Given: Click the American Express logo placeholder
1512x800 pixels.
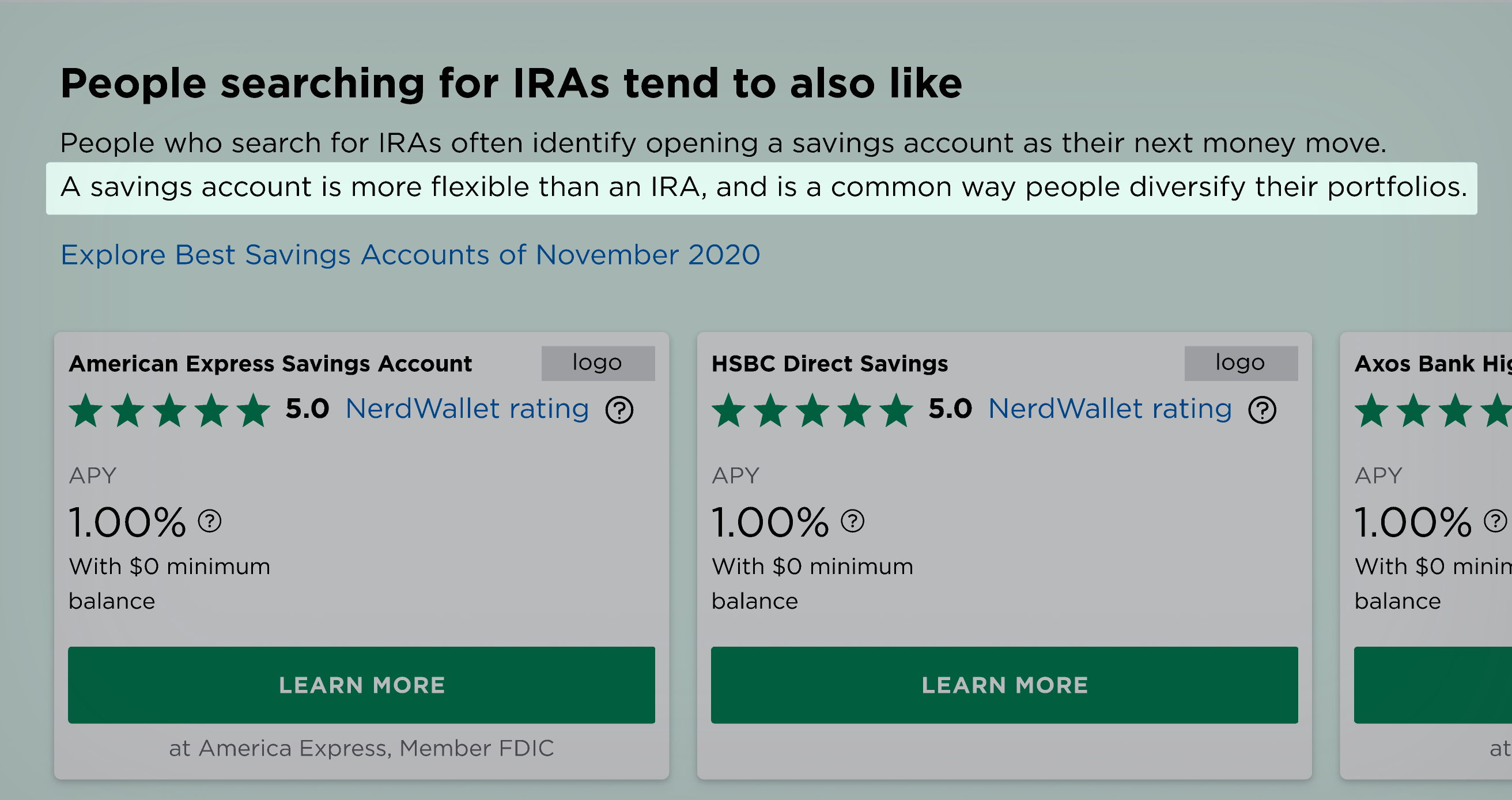Looking at the screenshot, I should tap(598, 363).
